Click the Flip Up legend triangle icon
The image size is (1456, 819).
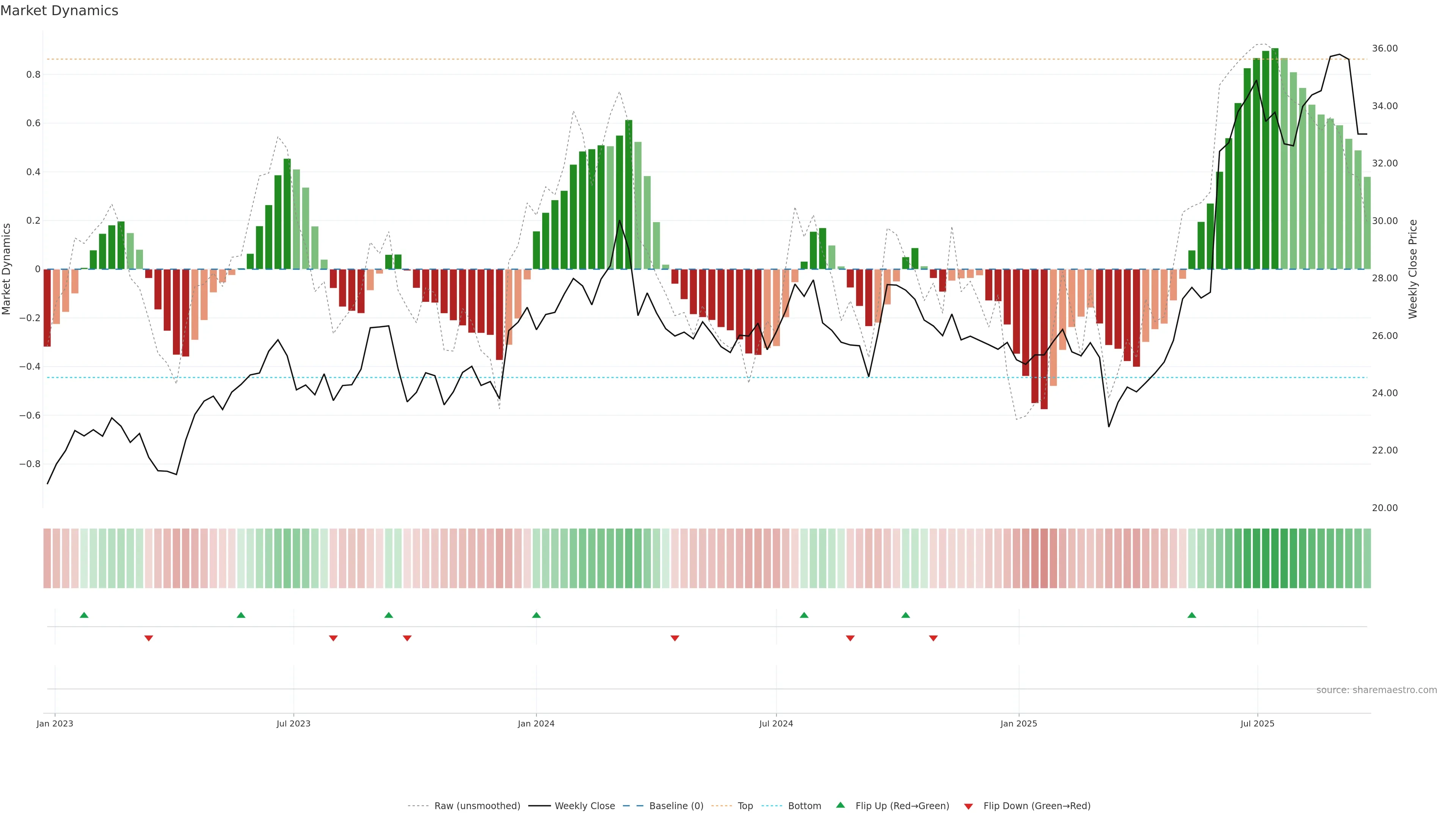(x=841, y=805)
